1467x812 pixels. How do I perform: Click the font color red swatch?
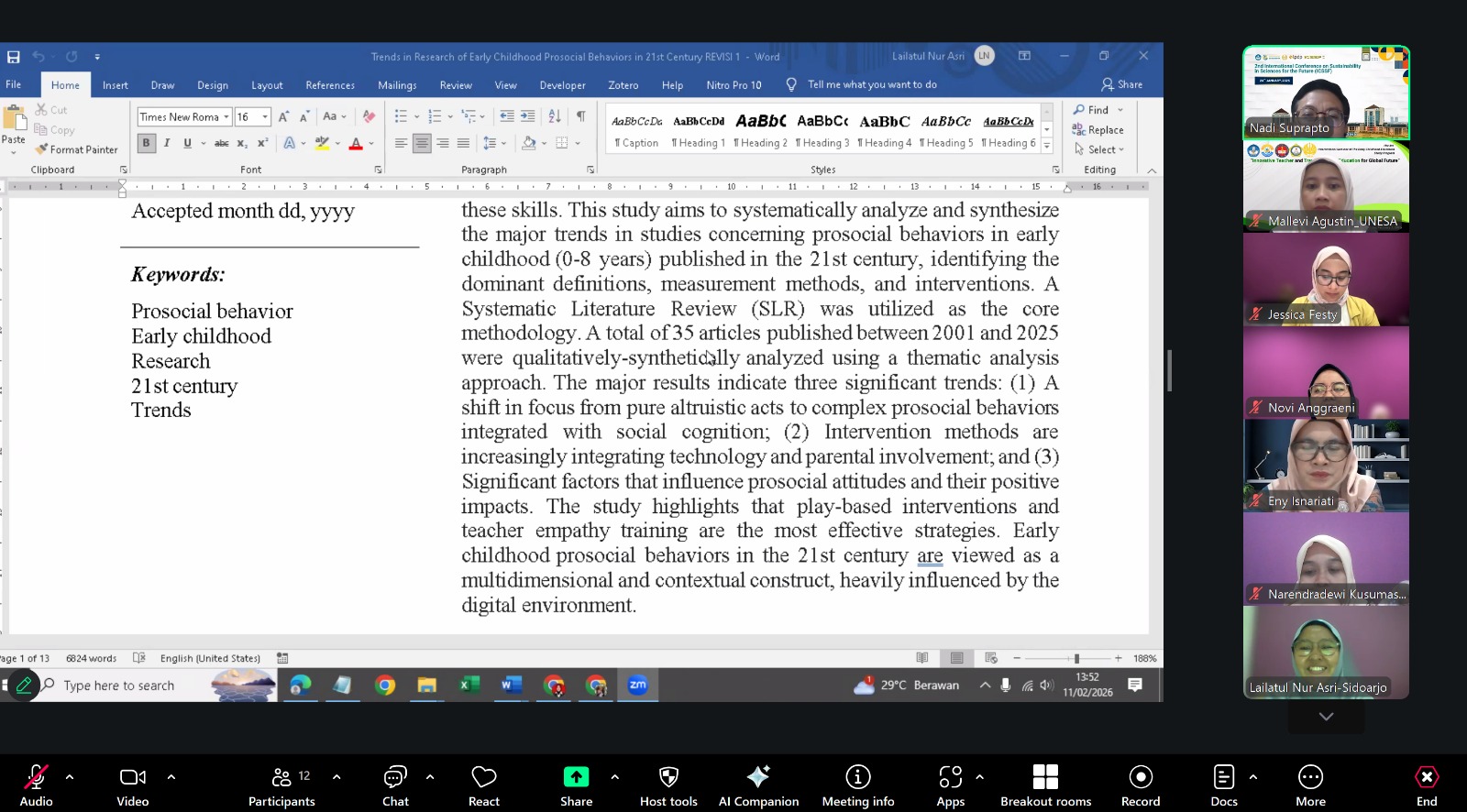click(x=356, y=143)
